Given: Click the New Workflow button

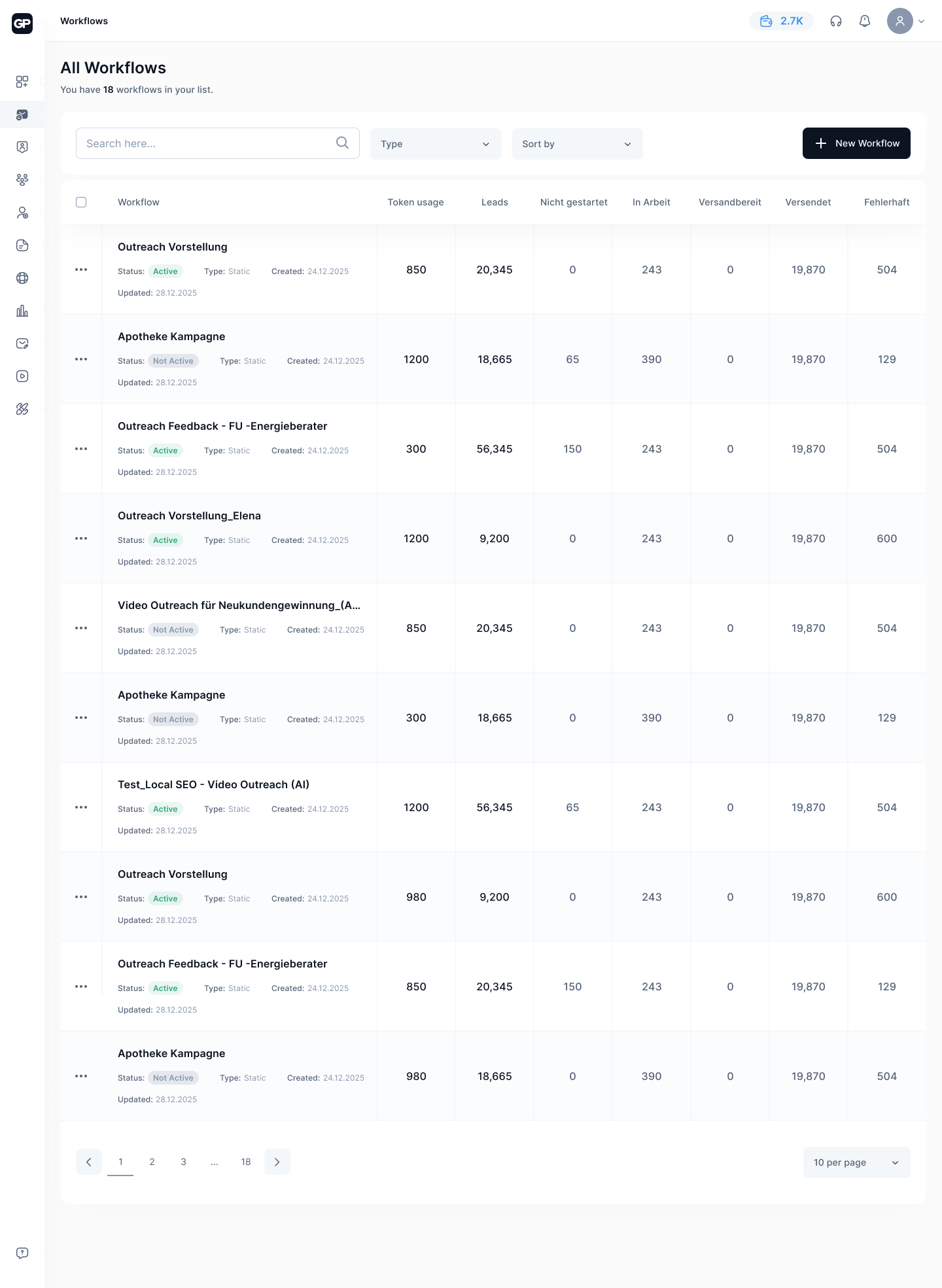Looking at the screenshot, I should tap(856, 143).
